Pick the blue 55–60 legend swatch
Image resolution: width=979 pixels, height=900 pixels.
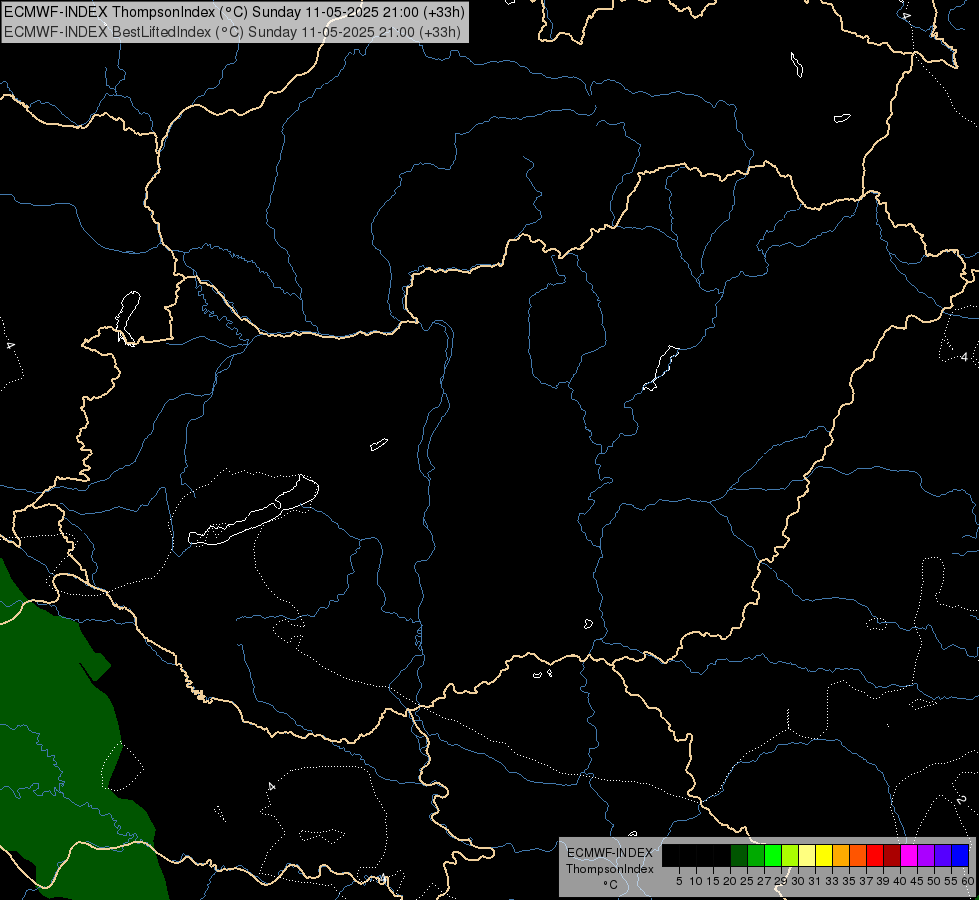[960, 856]
